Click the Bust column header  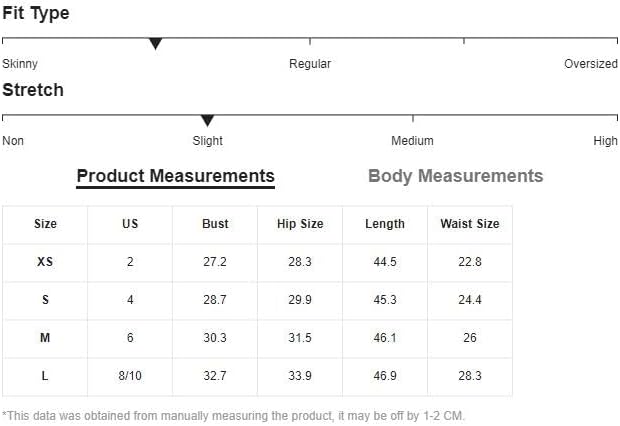click(x=215, y=224)
